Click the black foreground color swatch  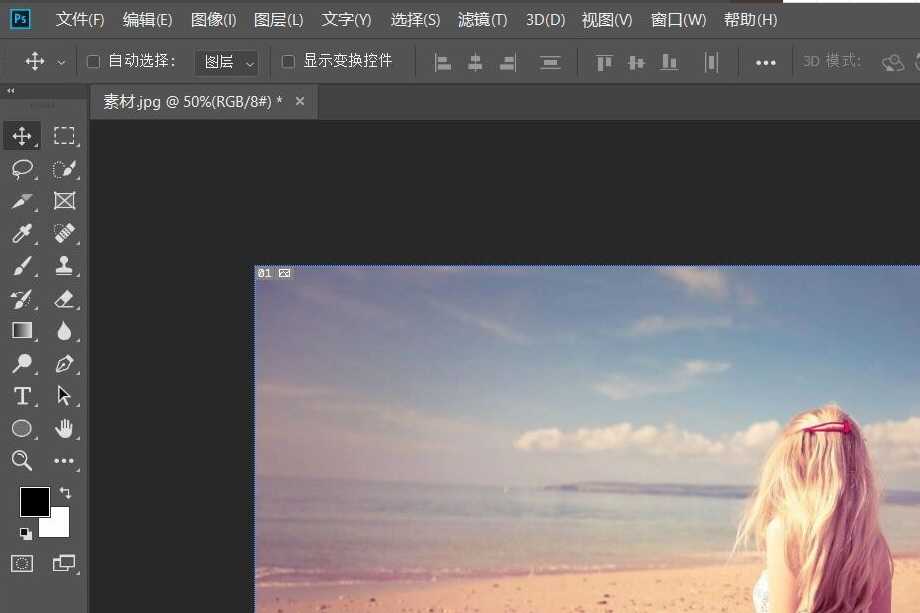(x=34, y=502)
